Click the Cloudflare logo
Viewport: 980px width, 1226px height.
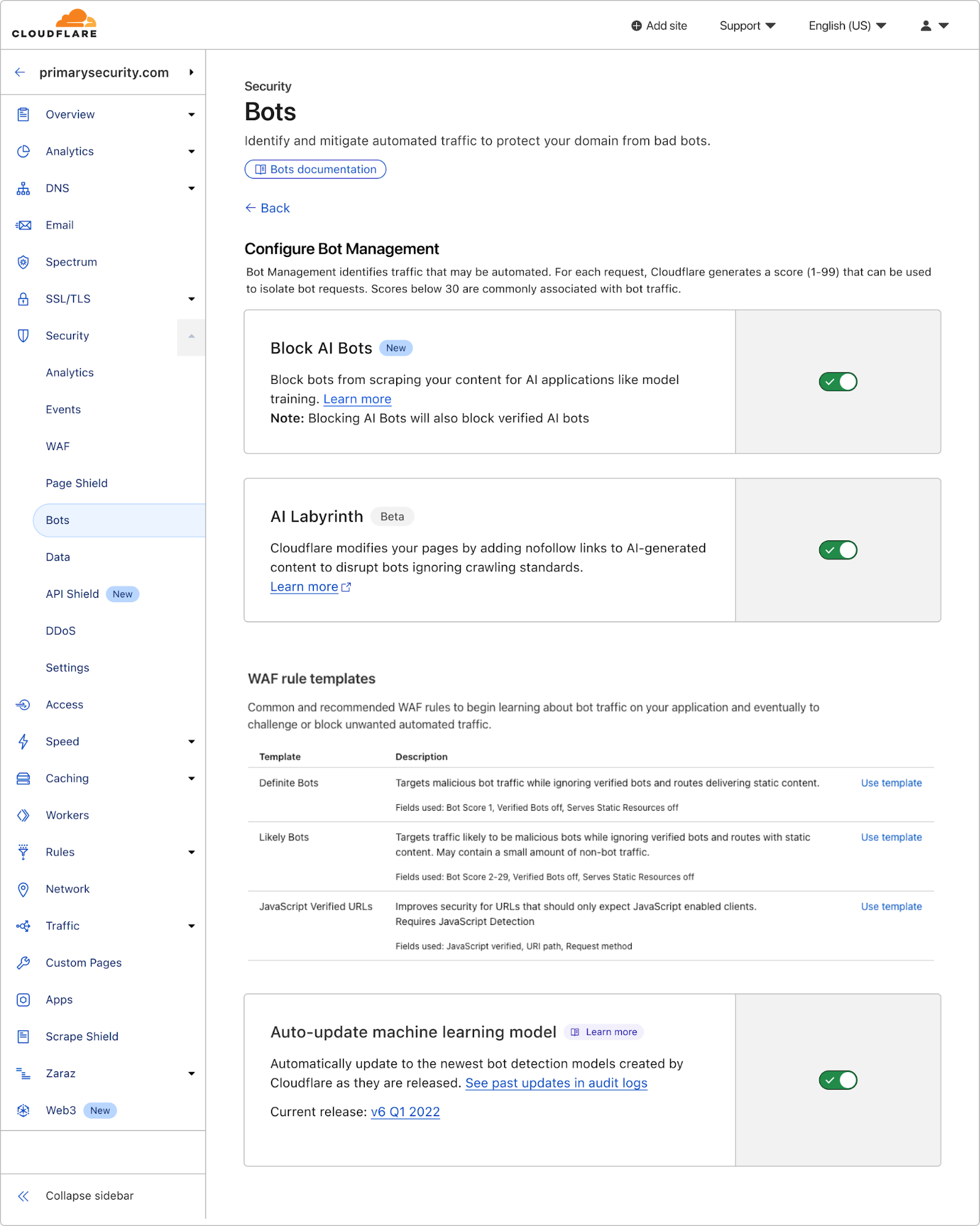[55, 25]
